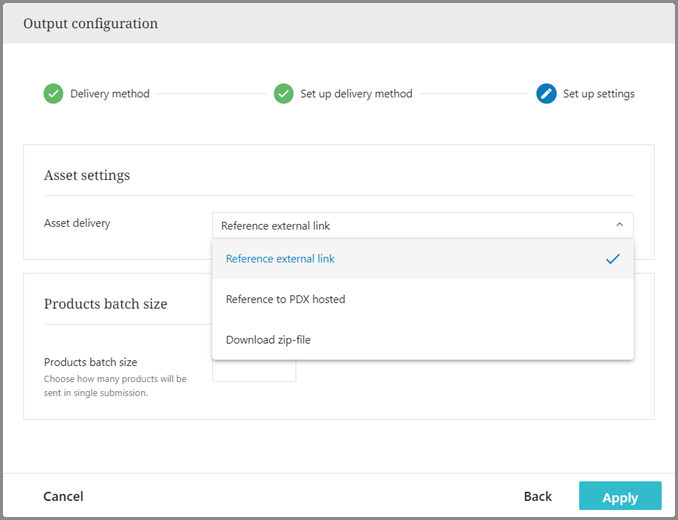The image size is (678, 520).
Task: Choose Reference to PDX hosted
Action: (x=286, y=299)
